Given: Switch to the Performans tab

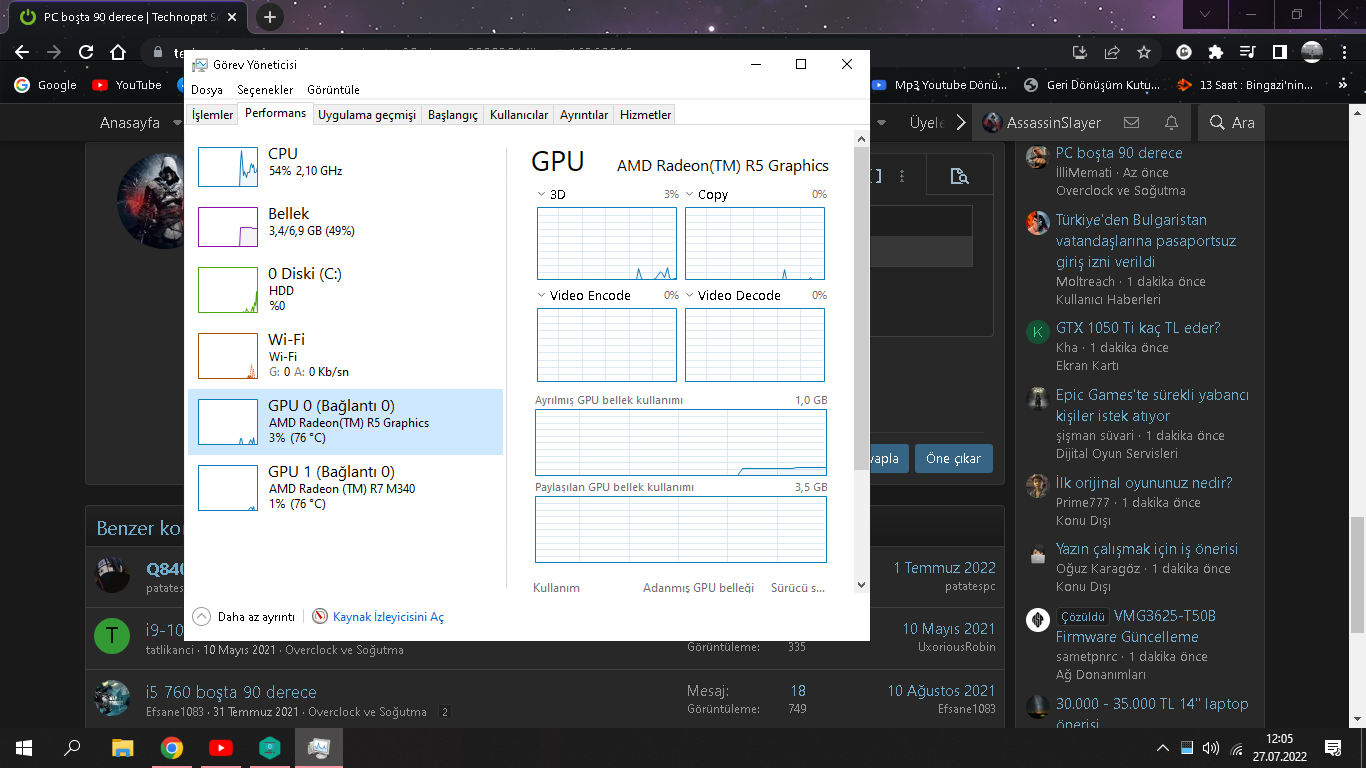Looking at the screenshot, I should coord(275,113).
